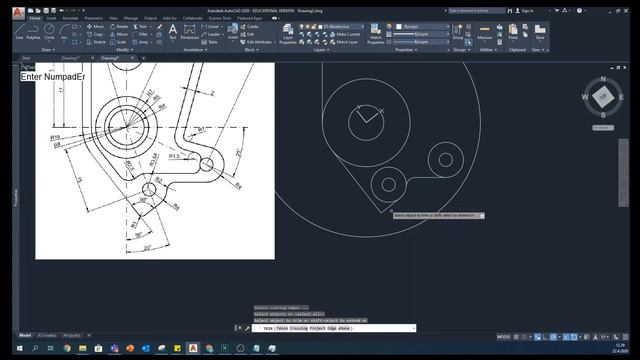
Task: Activate the Array command
Action: coord(140,42)
